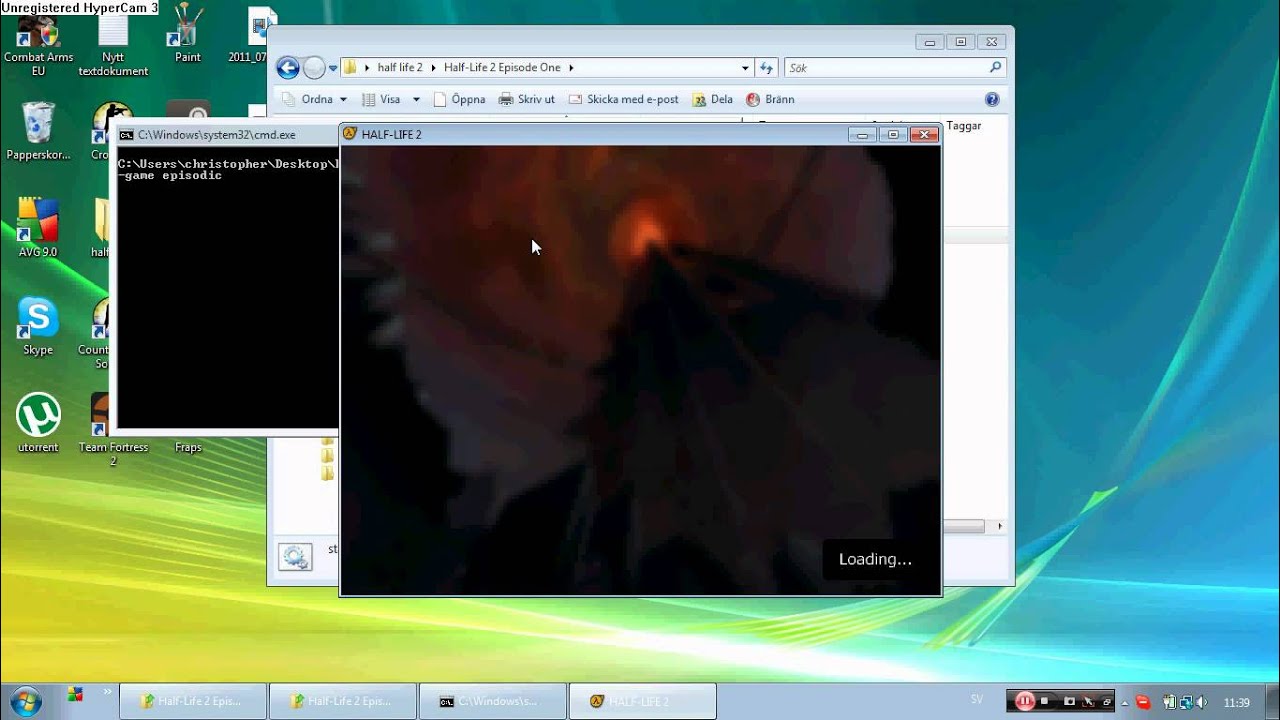Expand the Visa dropdown arrow
The height and width of the screenshot is (720, 1280).
416,99
